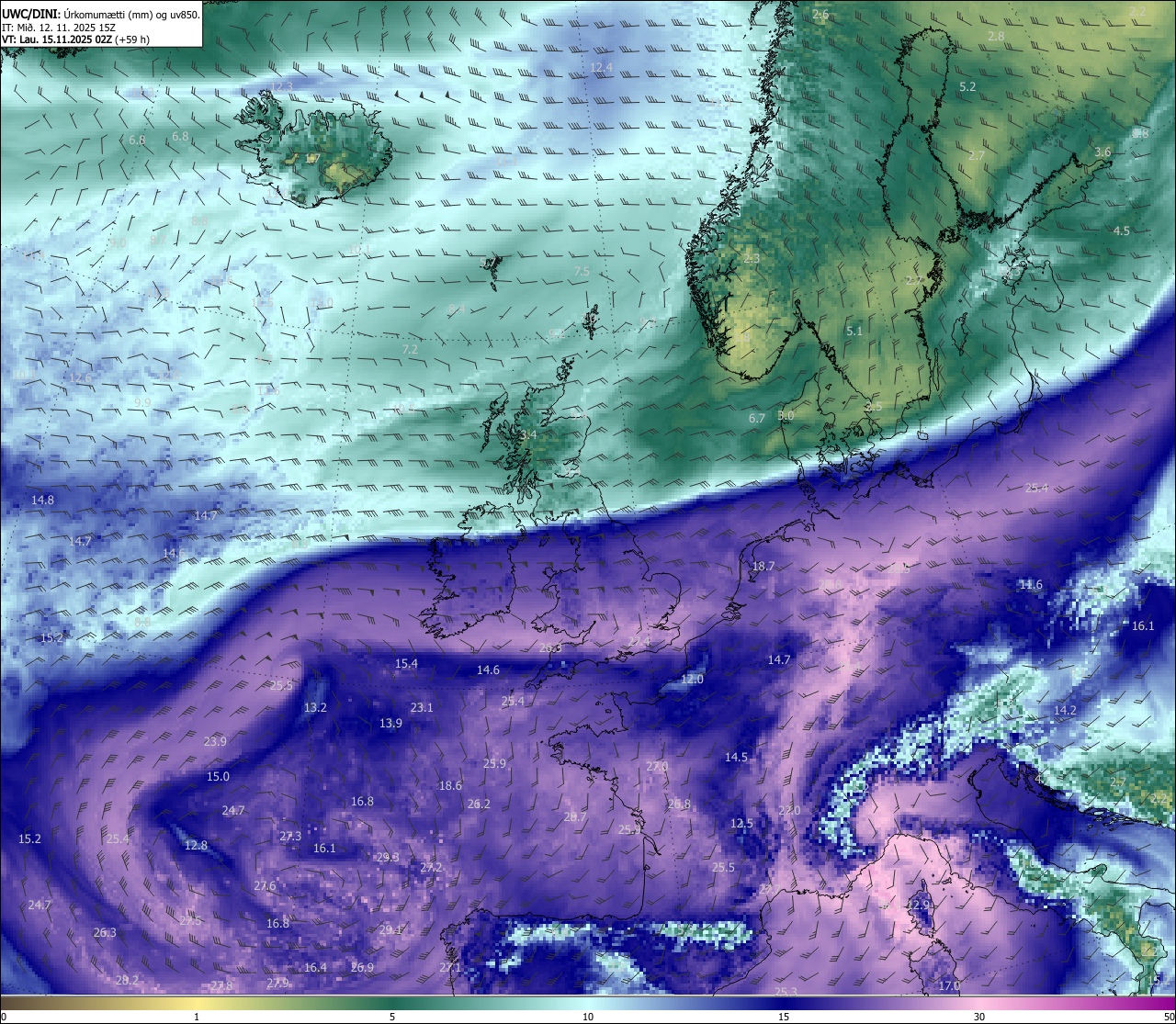Click the map value 26.2
Image resolution: width=1176 pixels, height=1024 pixels.
(479, 804)
